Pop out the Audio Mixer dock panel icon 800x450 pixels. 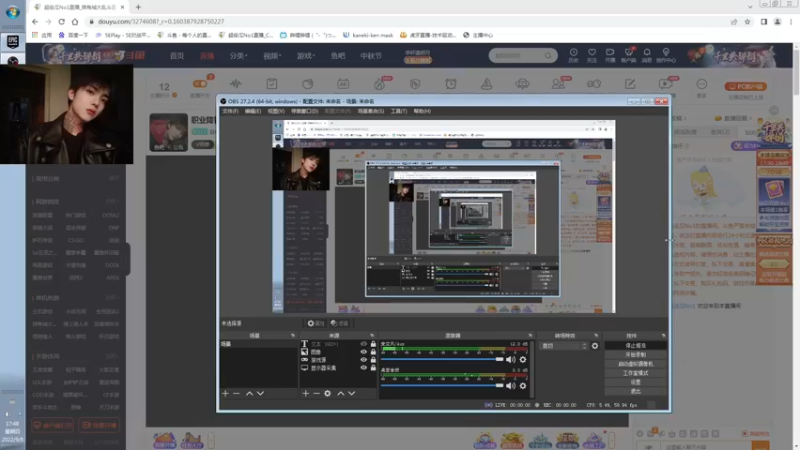(x=530, y=335)
